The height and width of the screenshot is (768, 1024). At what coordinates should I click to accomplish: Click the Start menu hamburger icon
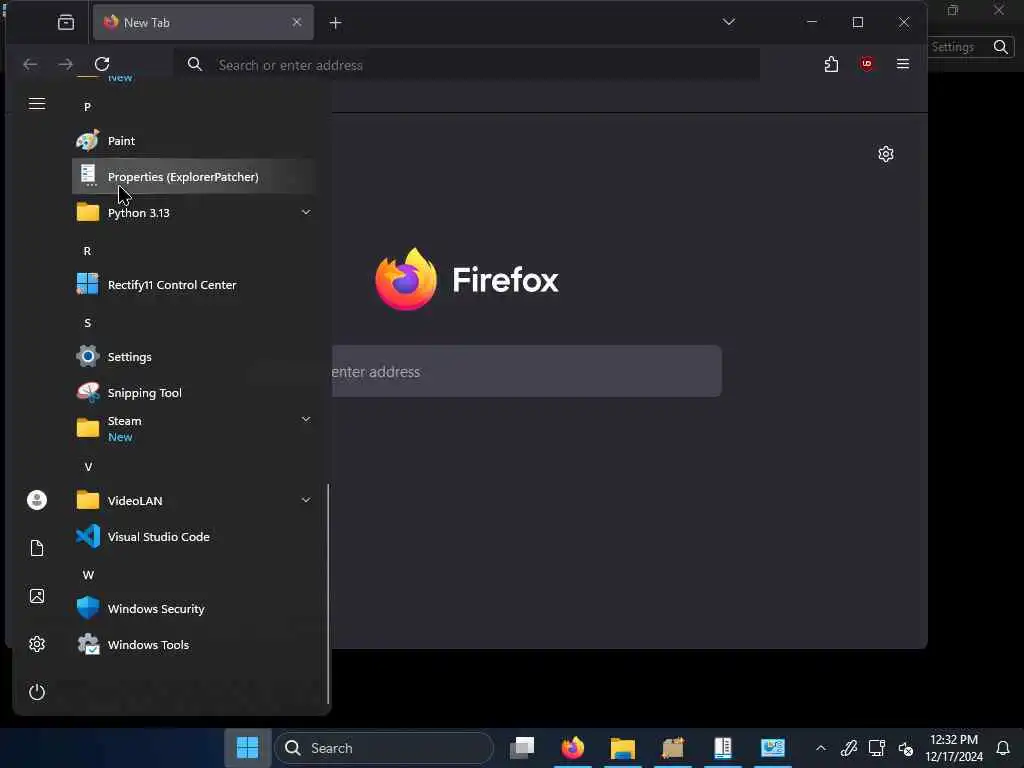[x=37, y=104]
